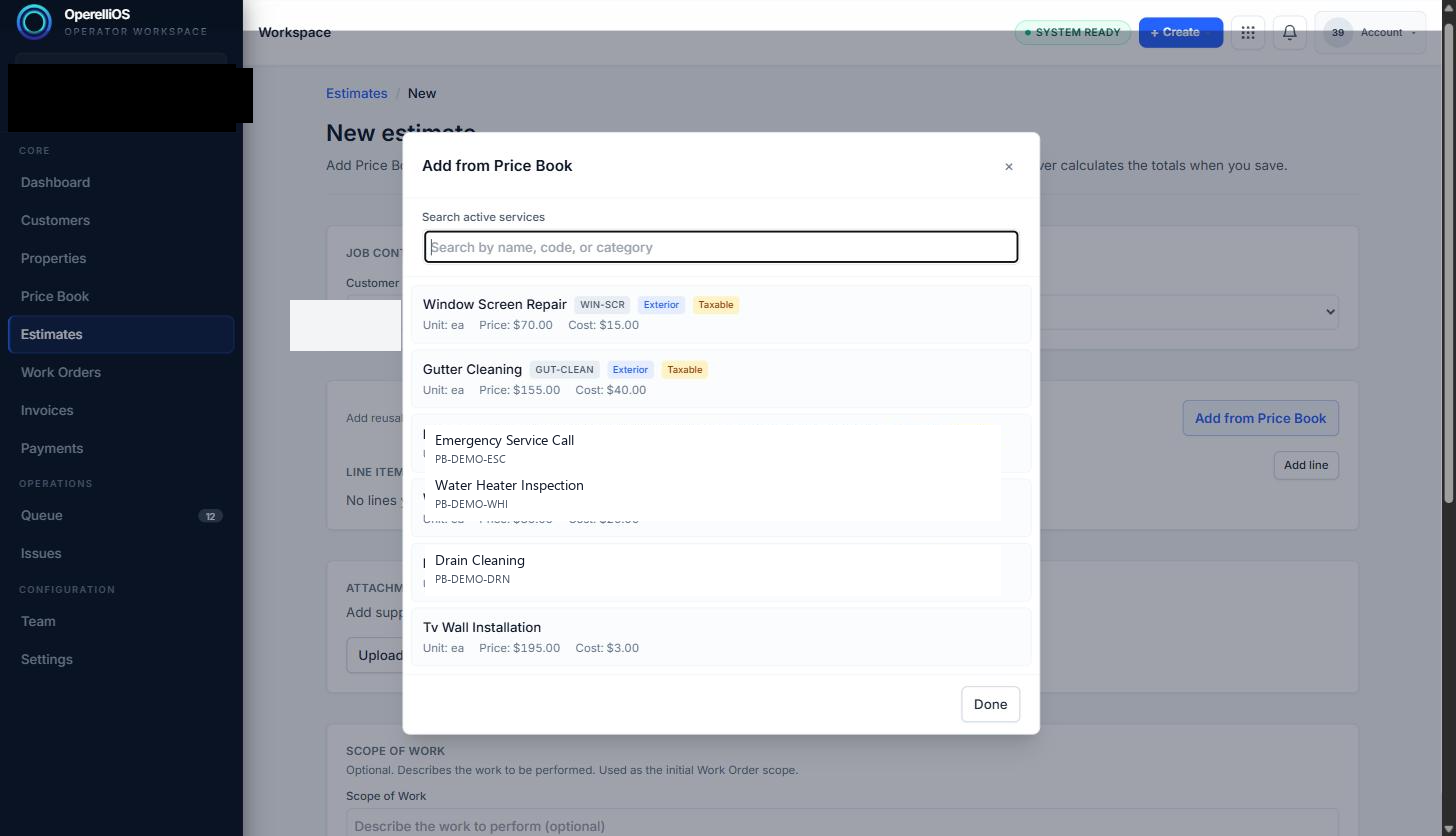This screenshot has height=836, width=1456.
Task: Open Dashboard in the sidebar
Action: (x=121, y=182)
